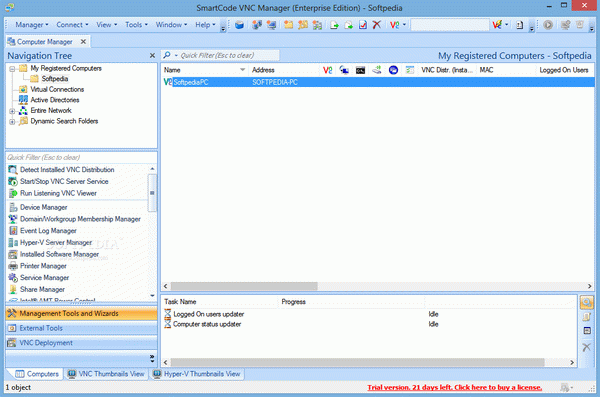Open the Share Manager tool
Viewport: 600px width, 397px height.
[42, 289]
